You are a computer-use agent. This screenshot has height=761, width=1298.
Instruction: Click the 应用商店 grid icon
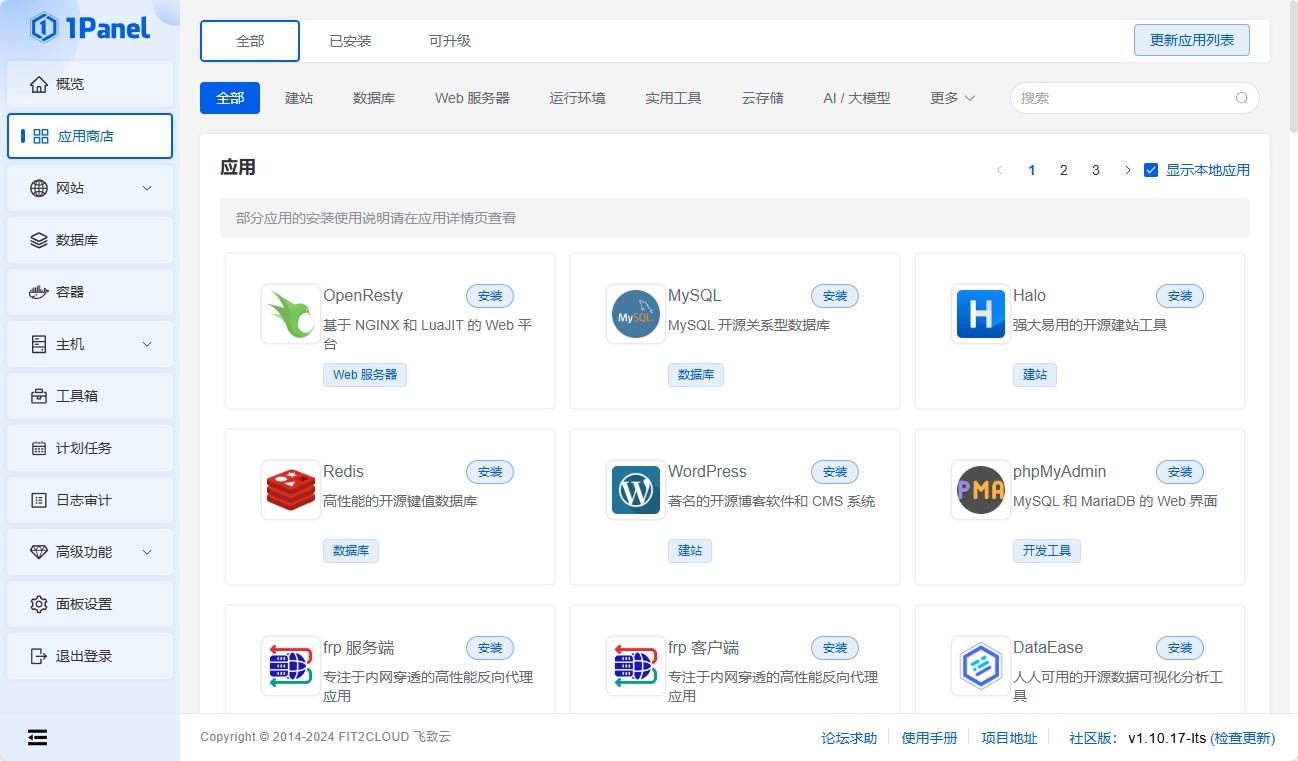point(41,136)
